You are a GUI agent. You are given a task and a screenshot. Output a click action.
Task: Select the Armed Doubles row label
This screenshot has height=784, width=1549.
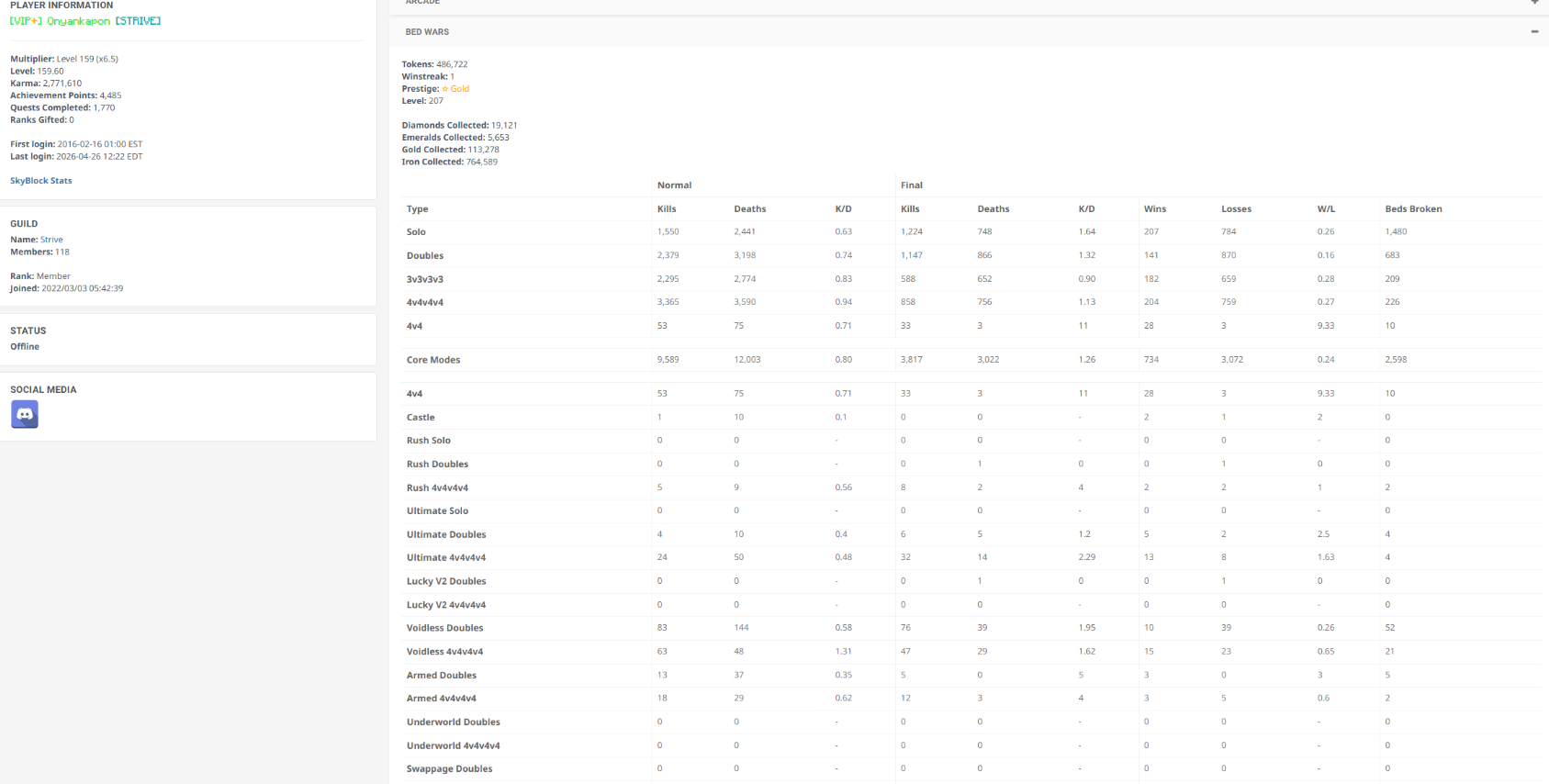pyautogui.click(x=442, y=676)
